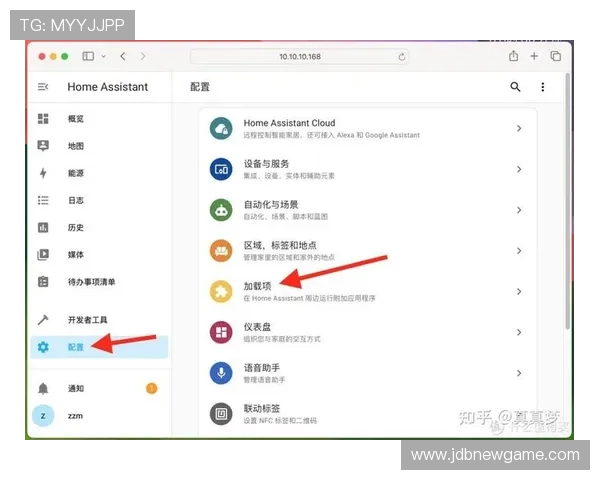Click the page vertical scrollbar
The width and height of the screenshot is (600, 480).
click(x=567, y=201)
